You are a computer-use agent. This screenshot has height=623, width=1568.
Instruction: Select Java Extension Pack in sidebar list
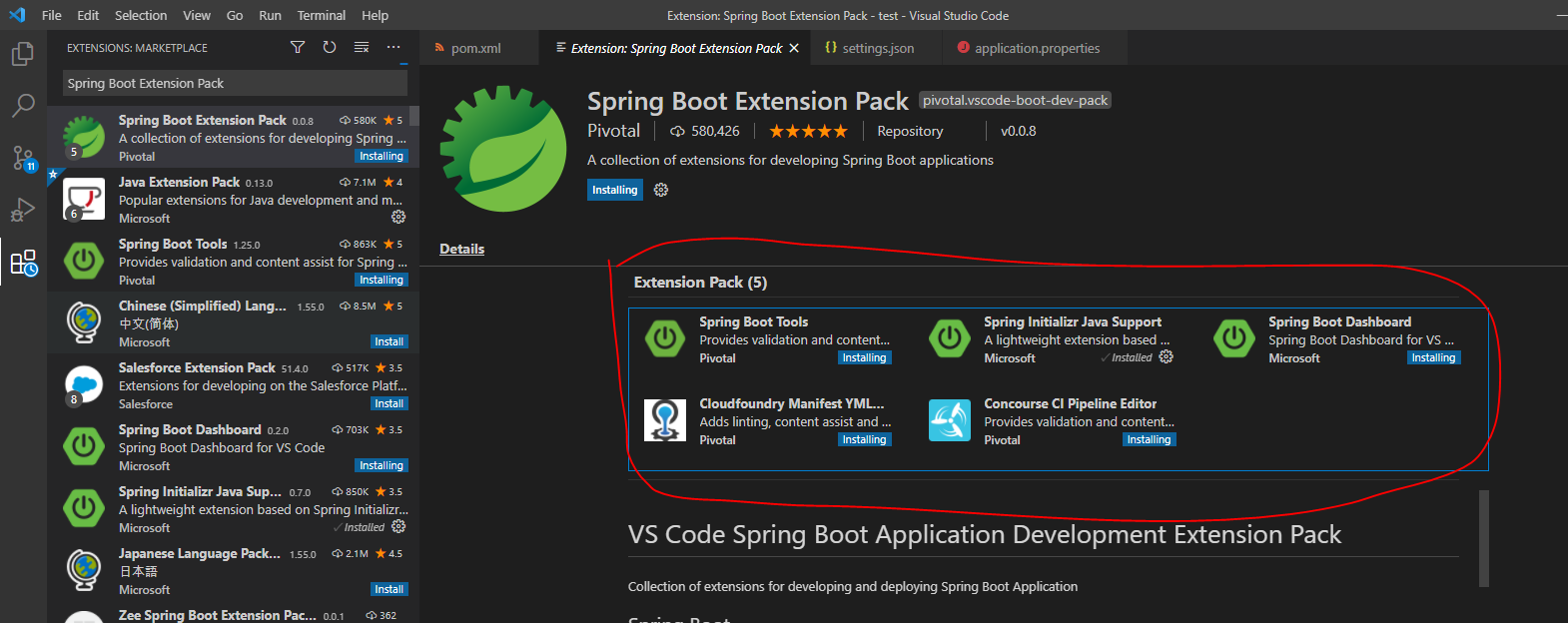point(233,199)
